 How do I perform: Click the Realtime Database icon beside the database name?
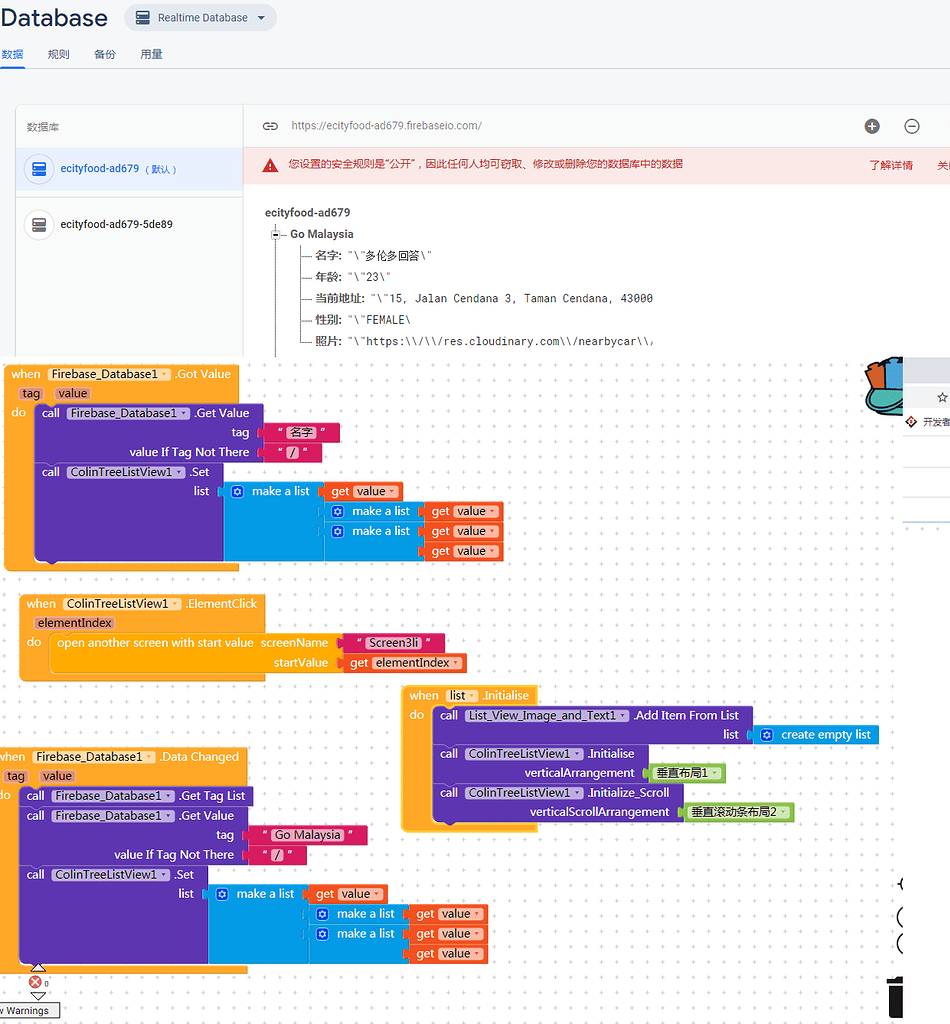tap(142, 17)
